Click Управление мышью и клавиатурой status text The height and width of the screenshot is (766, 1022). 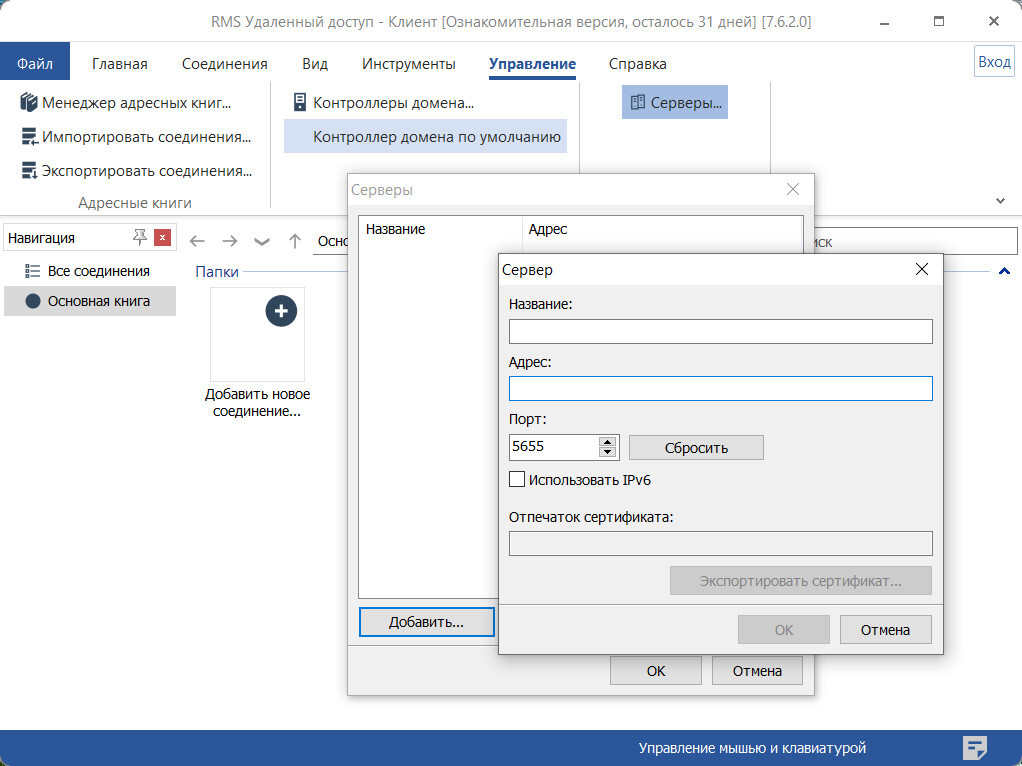pos(752,748)
